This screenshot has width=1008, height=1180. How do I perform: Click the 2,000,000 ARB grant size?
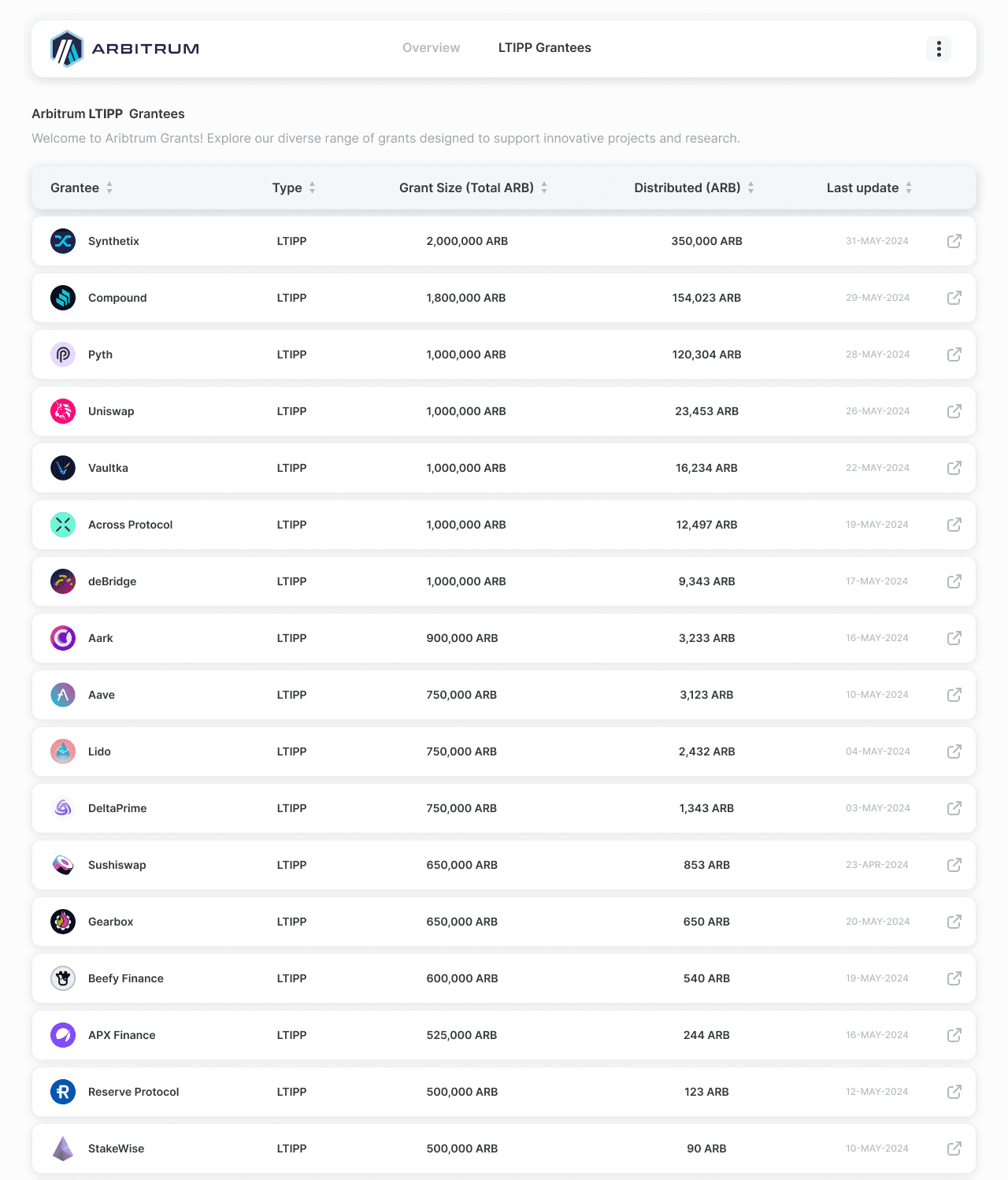pyautogui.click(x=467, y=241)
